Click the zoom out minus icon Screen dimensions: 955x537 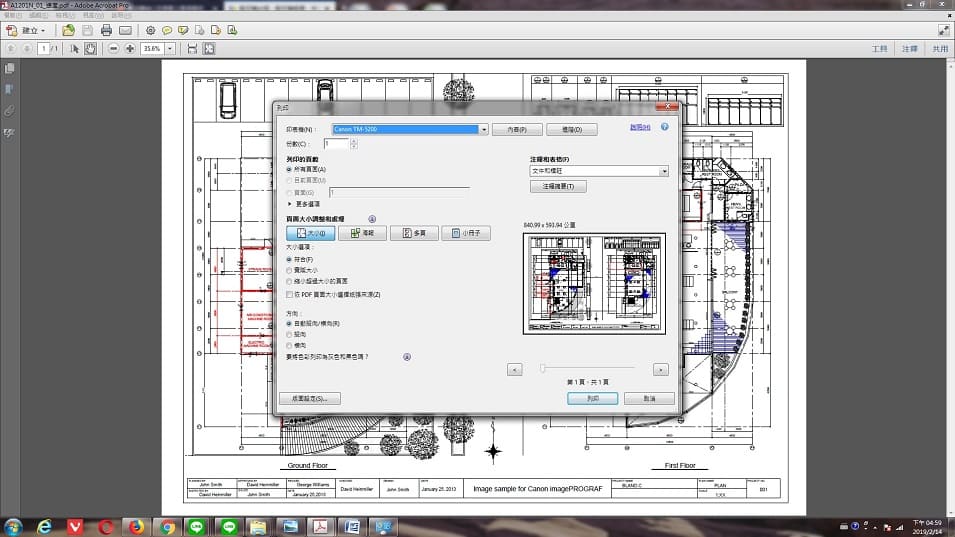coord(114,48)
